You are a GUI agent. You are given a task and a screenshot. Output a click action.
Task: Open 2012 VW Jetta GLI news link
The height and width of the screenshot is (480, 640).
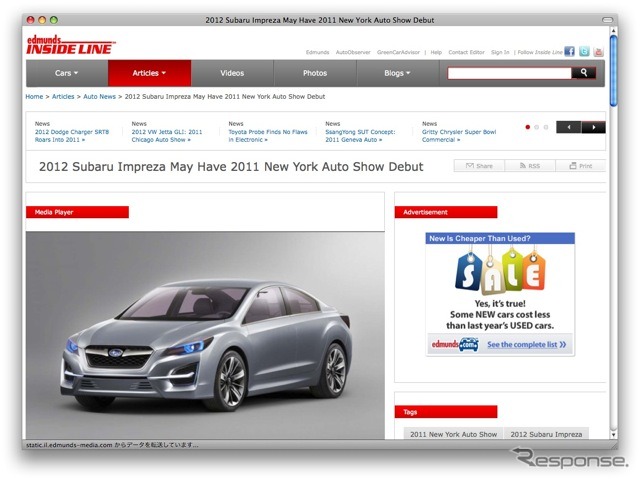[x=167, y=136]
